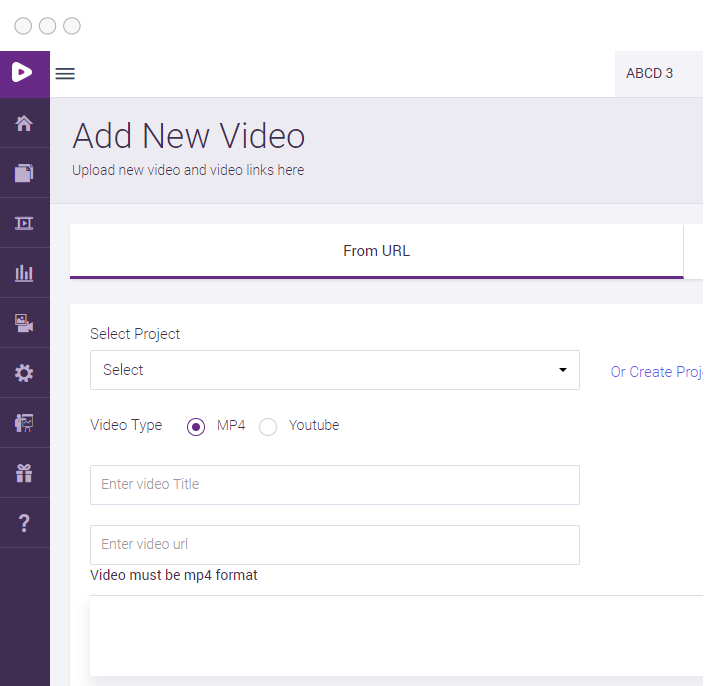Open settings gear in sidebar
705x686 pixels.
point(24,373)
